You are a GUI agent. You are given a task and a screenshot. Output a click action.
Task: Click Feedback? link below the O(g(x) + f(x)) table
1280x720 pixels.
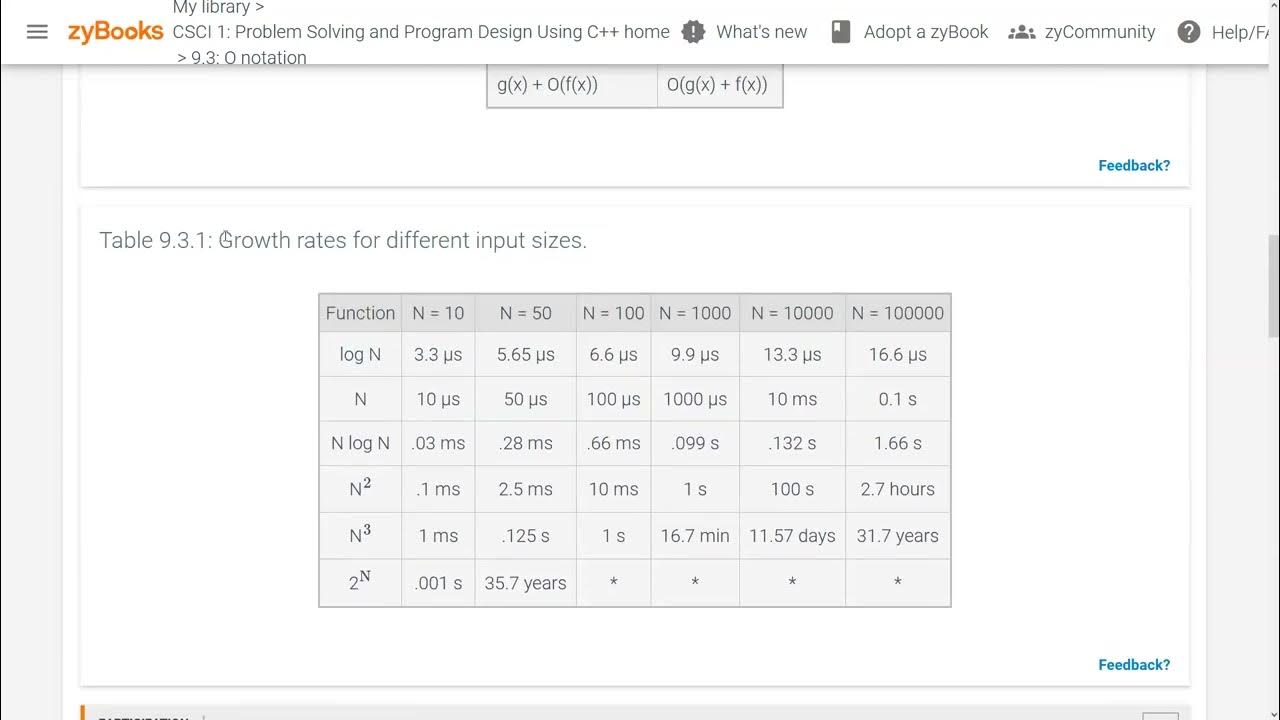(1134, 166)
